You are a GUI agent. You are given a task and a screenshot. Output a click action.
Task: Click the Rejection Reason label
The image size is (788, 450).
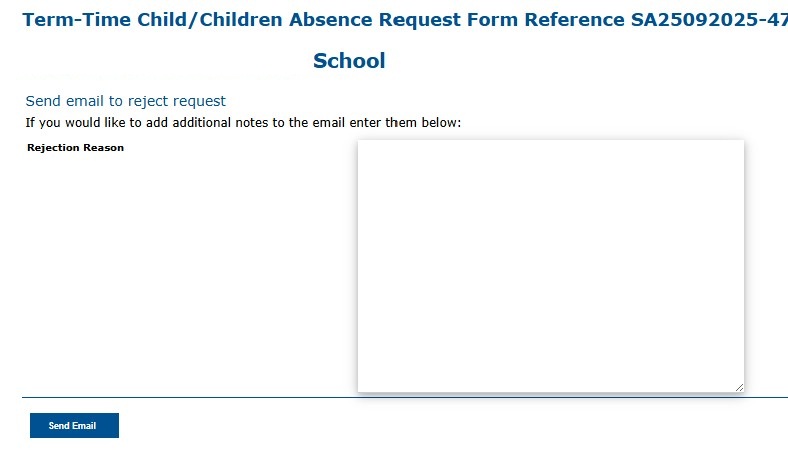[x=75, y=148]
